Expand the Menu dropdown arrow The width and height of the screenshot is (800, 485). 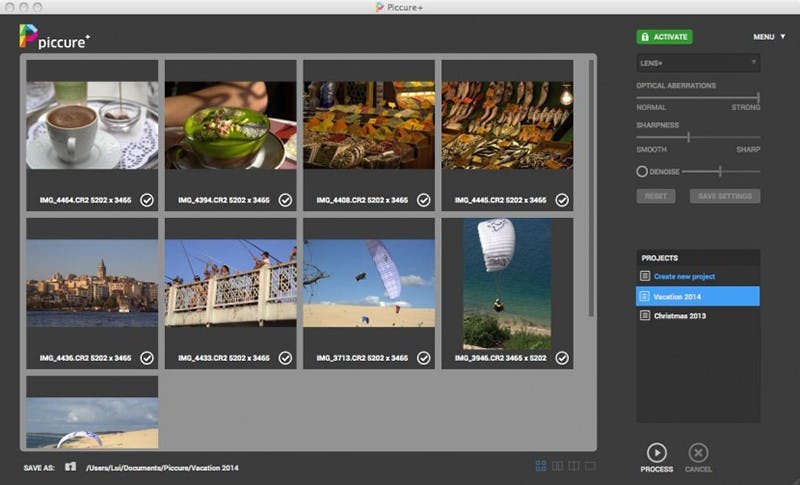(783, 37)
